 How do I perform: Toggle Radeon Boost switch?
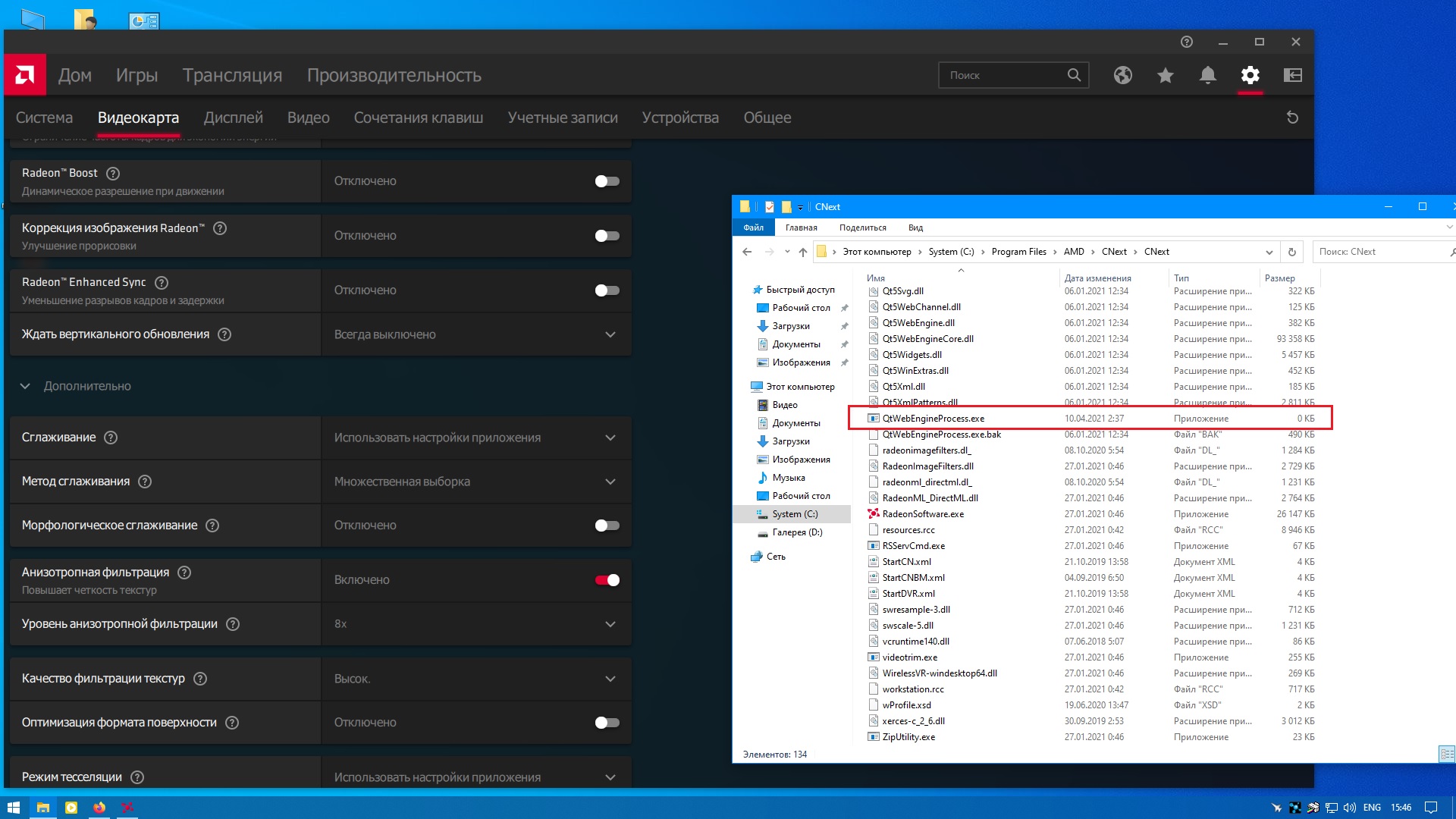[x=607, y=181]
